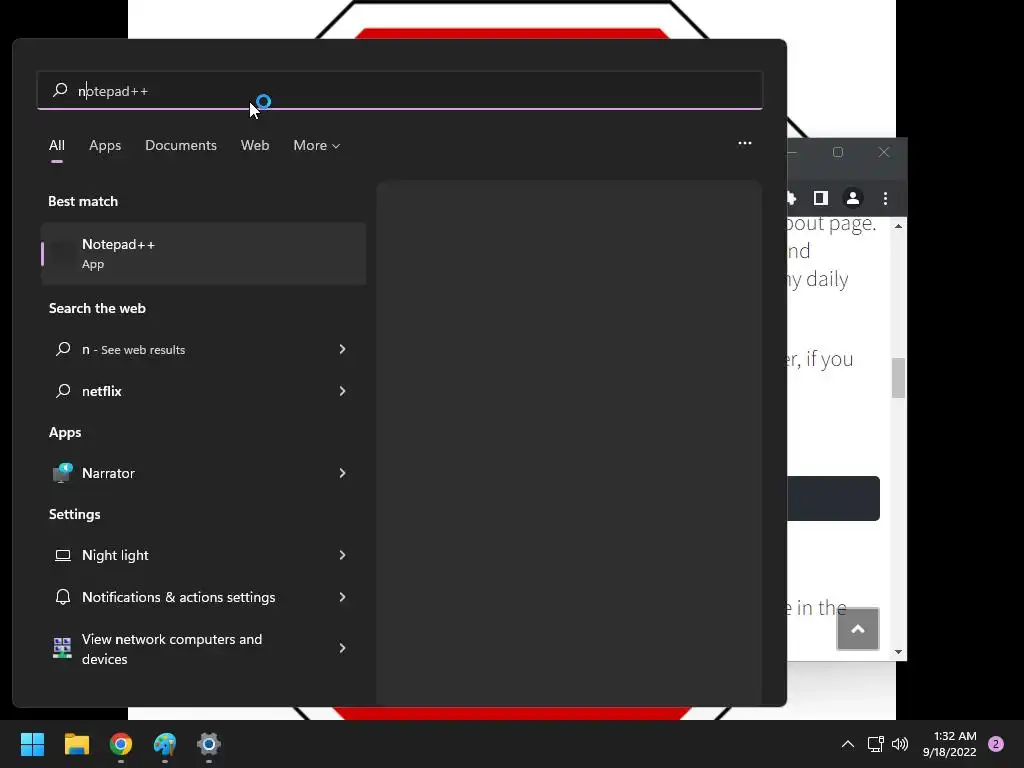Click the network status tray icon
This screenshot has width=1024, height=768.
pos(875,744)
